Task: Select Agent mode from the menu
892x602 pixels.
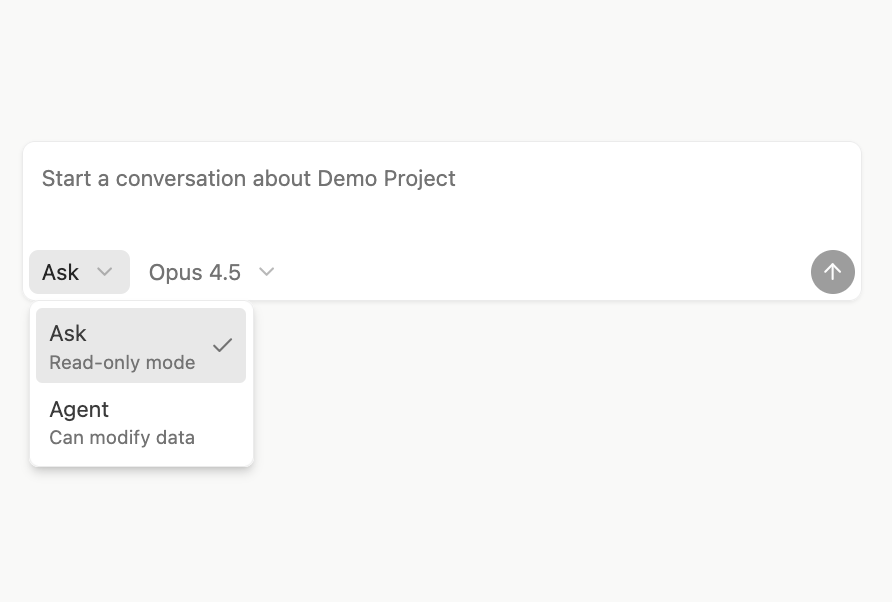Action: coord(141,423)
